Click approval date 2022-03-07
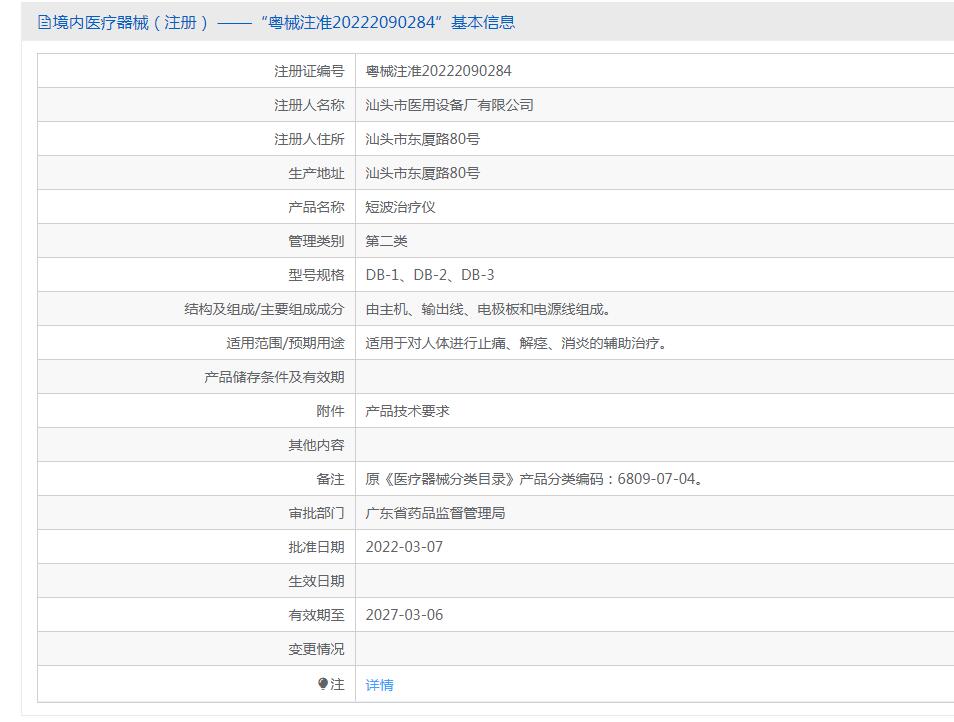 404,547
